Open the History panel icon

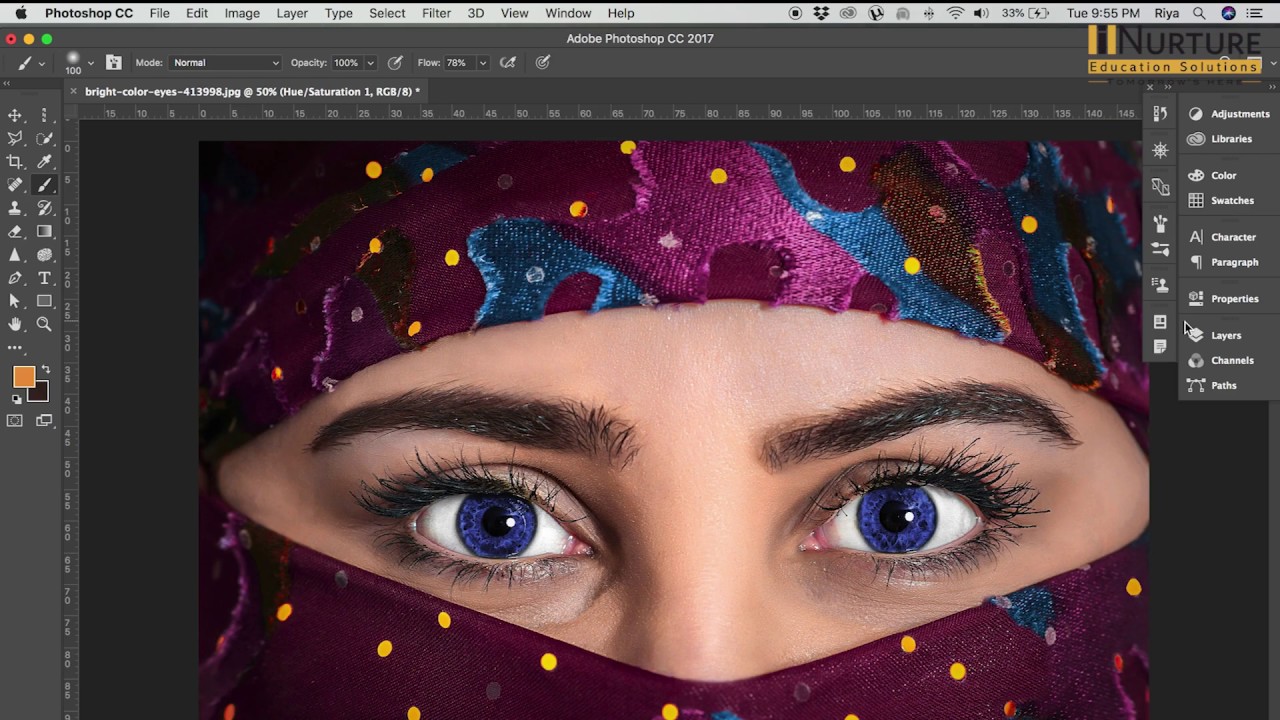pyautogui.click(x=1160, y=114)
